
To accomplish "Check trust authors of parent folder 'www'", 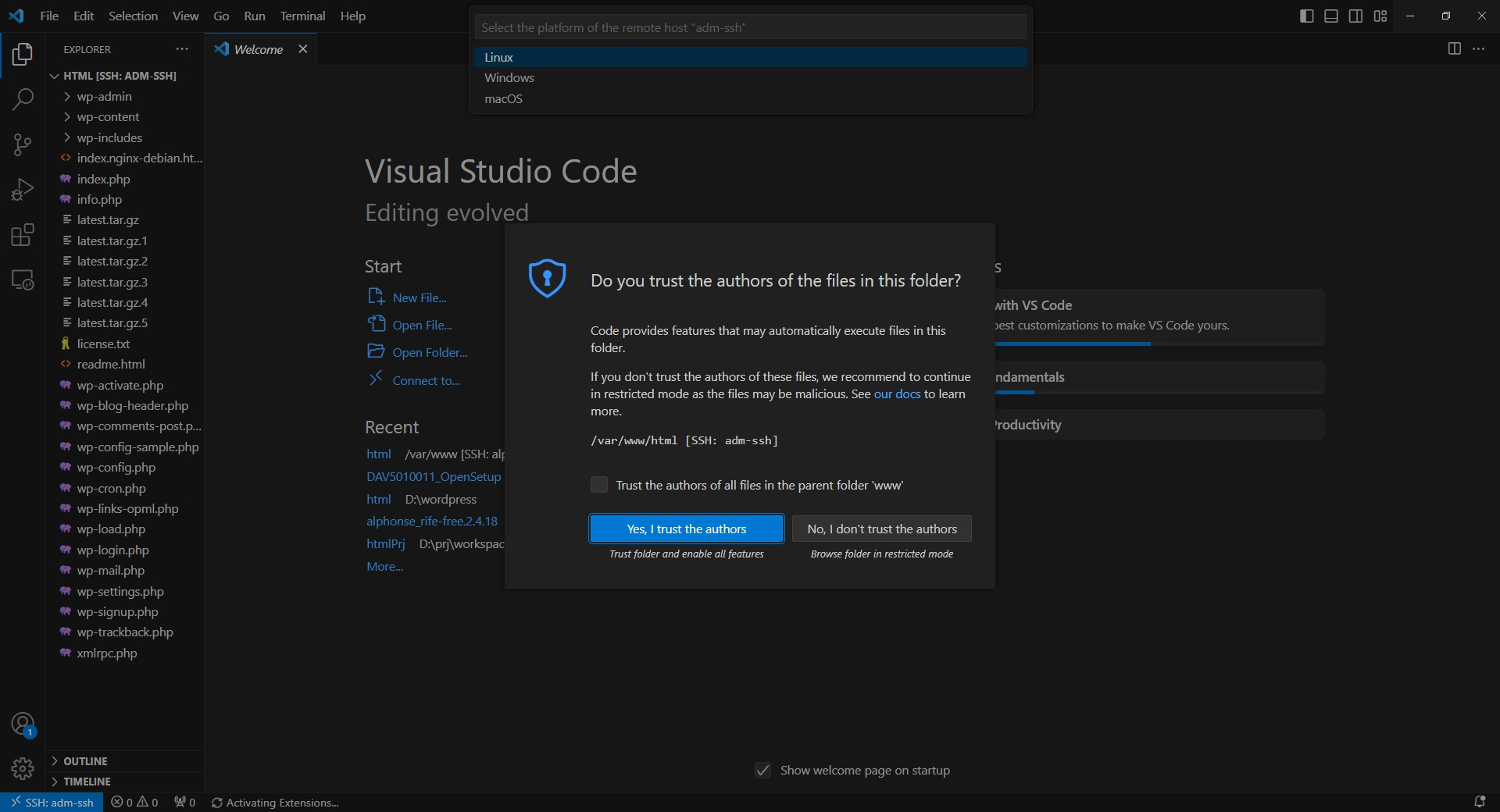I will tap(599, 485).
